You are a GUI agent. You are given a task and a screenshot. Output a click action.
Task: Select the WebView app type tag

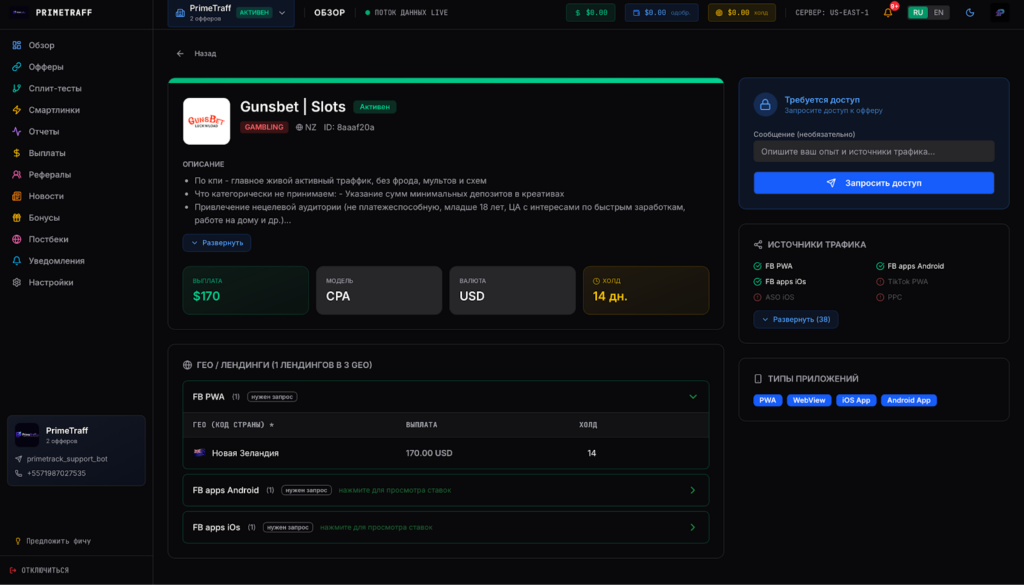(x=808, y=400)
